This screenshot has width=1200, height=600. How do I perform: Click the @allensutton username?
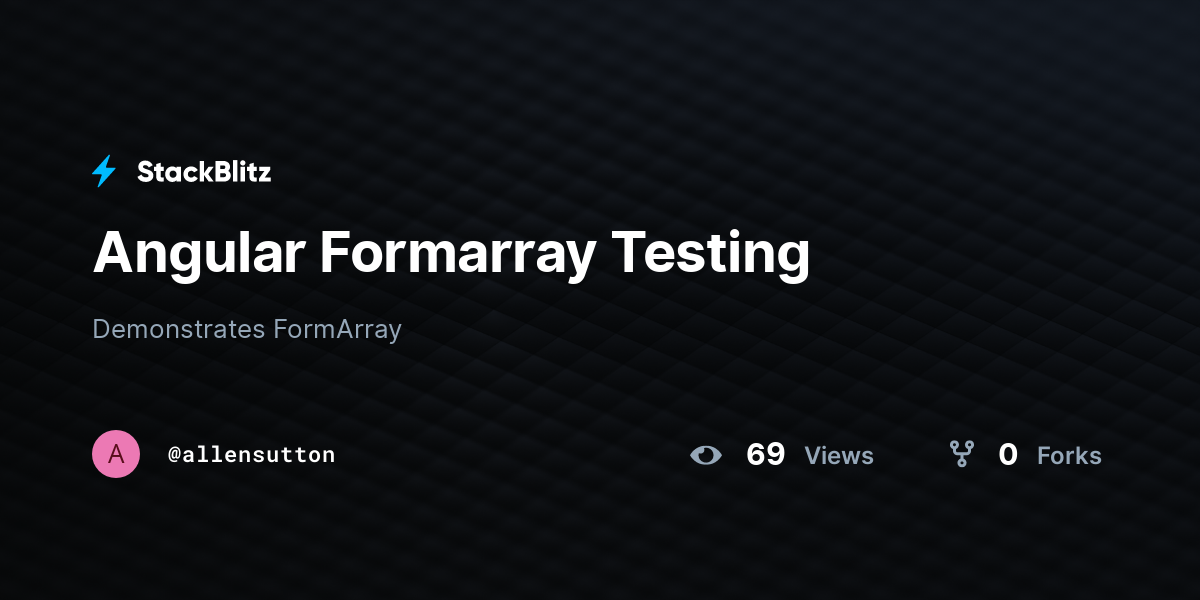pyautogui.click(x=251, y=455)
